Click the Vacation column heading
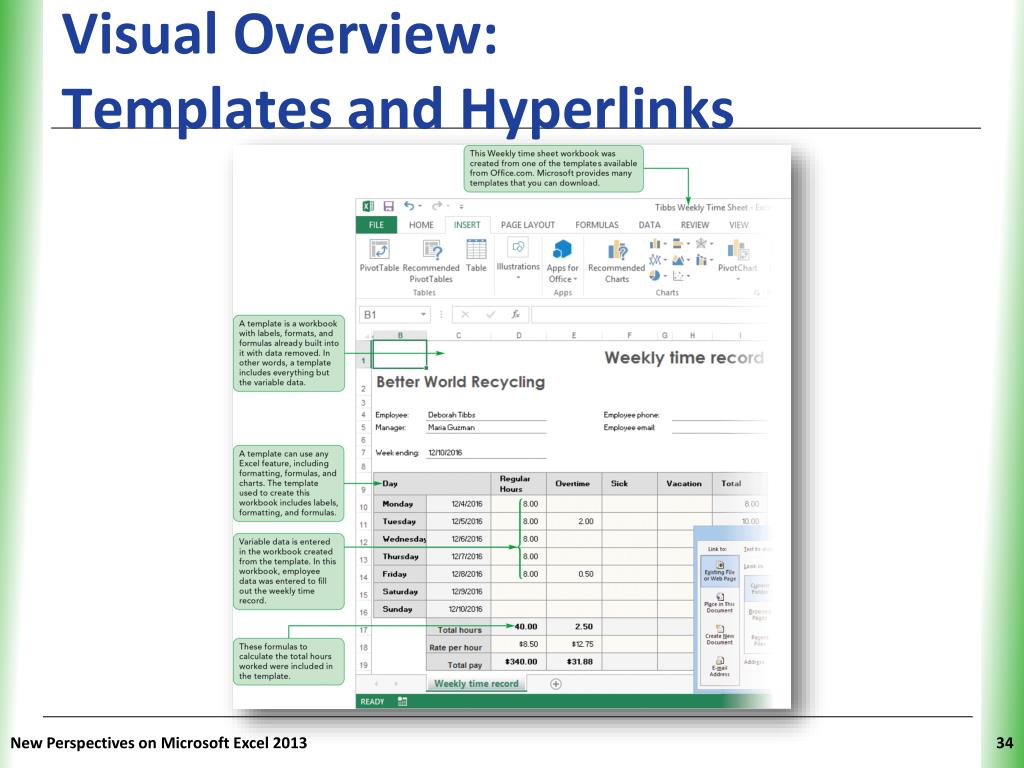Screen dimensions: 1024x768 (x=684, y=484)
